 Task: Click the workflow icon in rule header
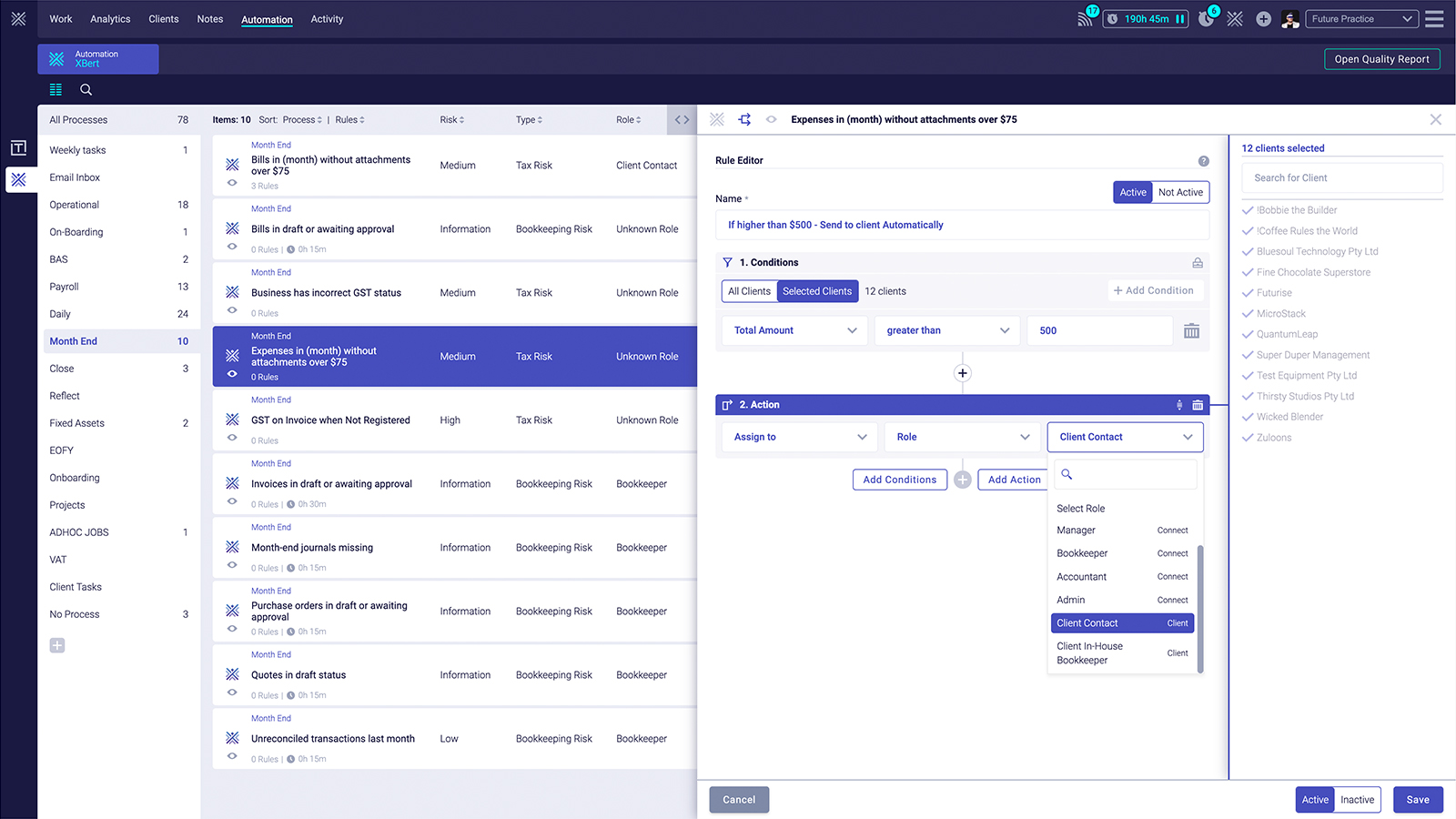pyautogui.click(x=744, y=119)
